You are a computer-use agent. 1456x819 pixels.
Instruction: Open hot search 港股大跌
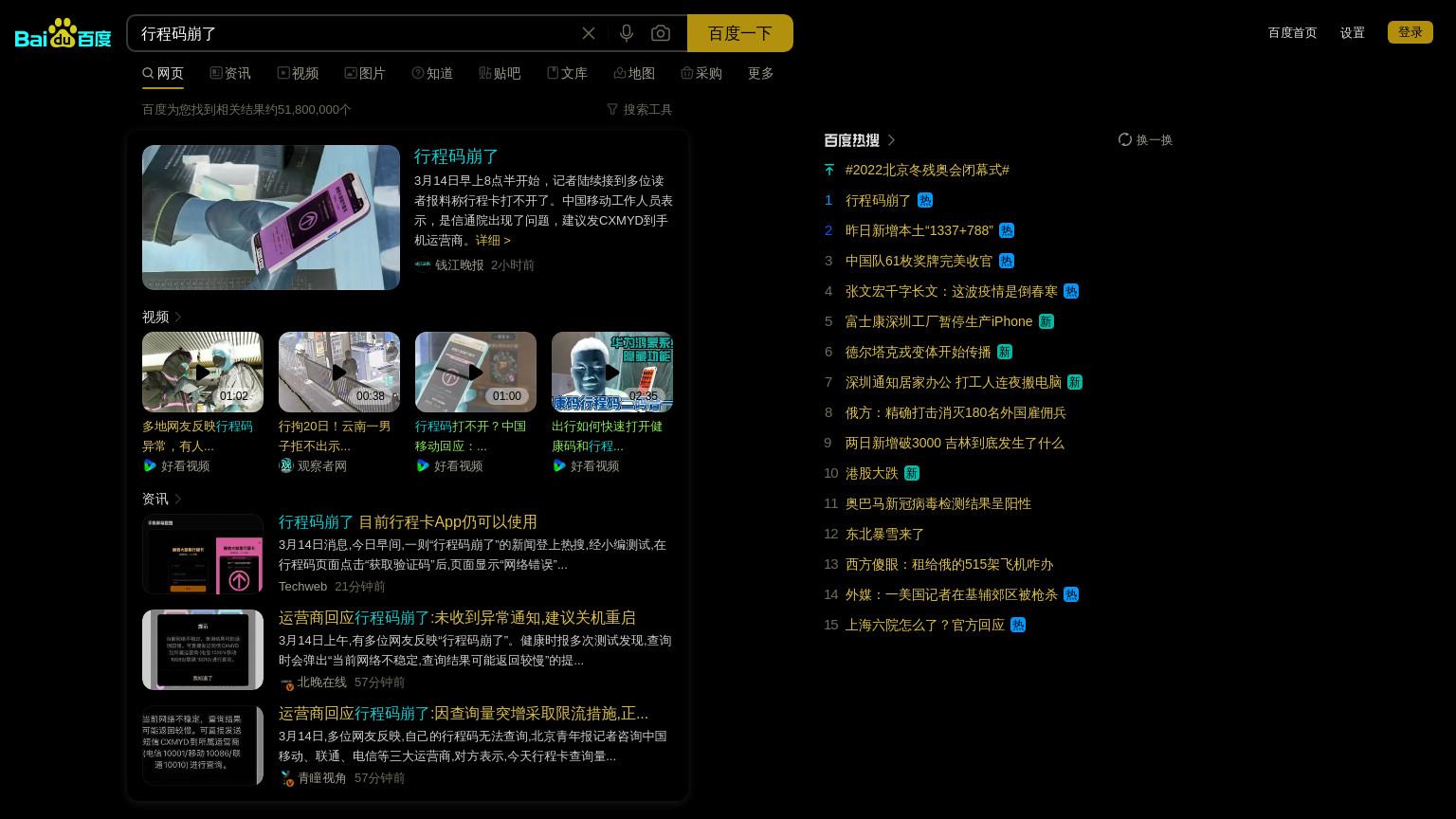point(872,473)
